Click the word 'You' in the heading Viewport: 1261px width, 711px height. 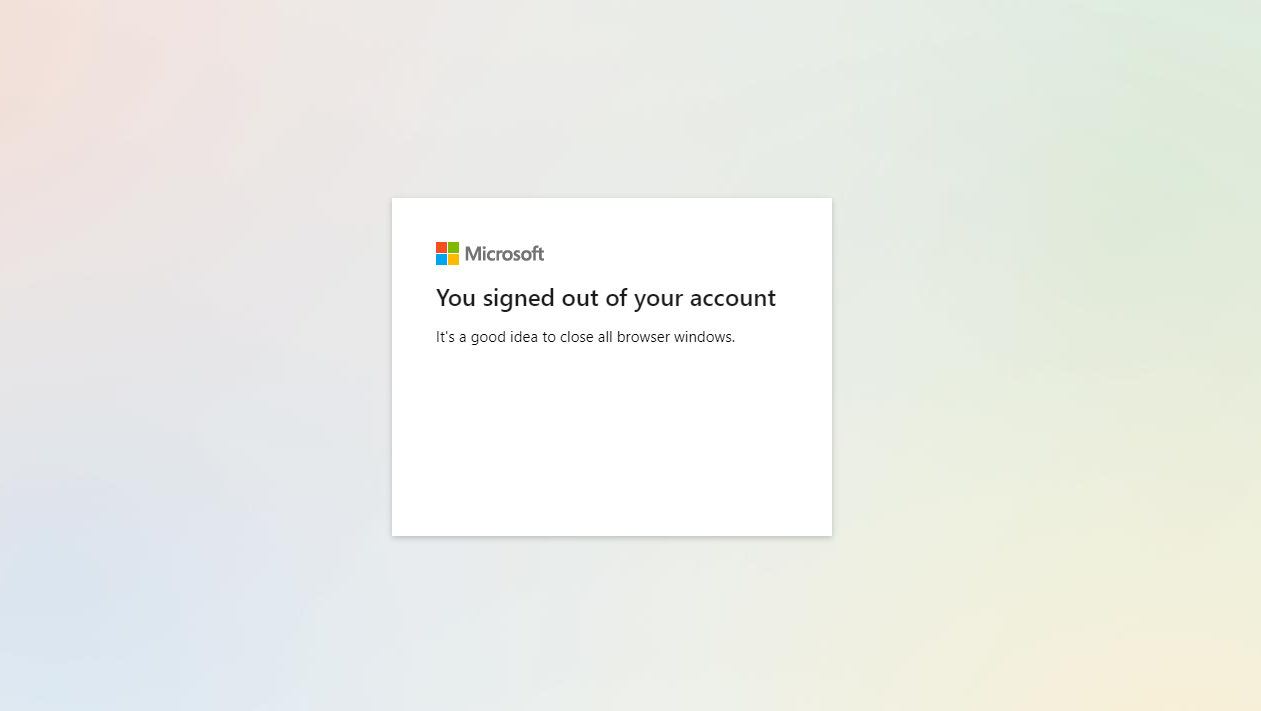tap(456, 298)
